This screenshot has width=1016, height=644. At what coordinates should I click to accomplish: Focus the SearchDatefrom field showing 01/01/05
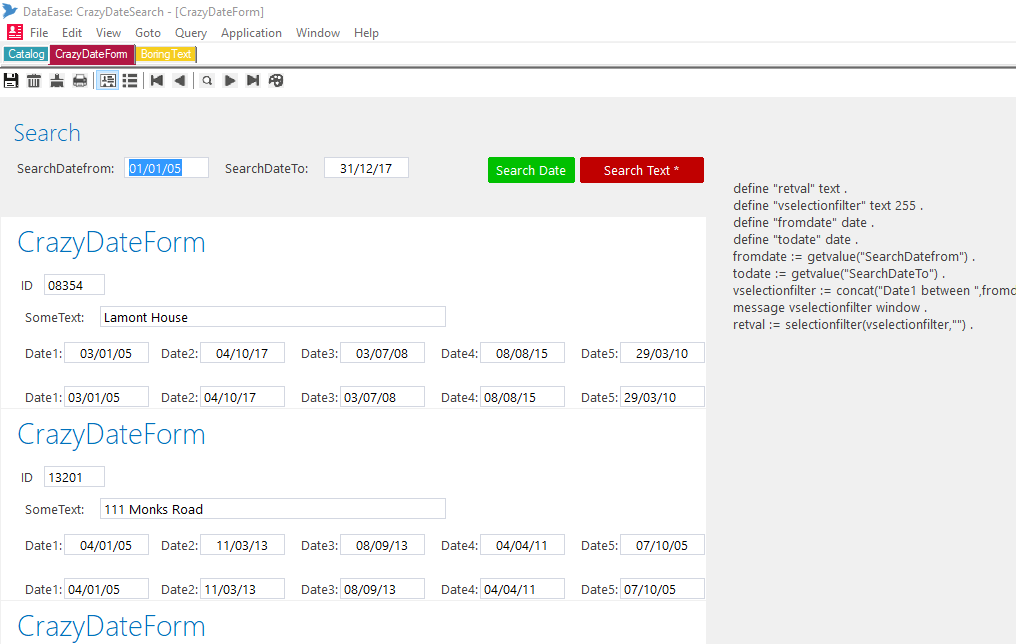[167, 168]
